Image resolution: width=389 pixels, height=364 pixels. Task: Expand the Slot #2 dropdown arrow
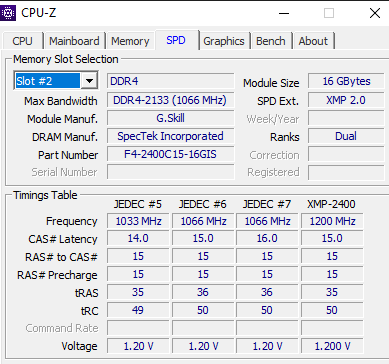pos(89,81)
